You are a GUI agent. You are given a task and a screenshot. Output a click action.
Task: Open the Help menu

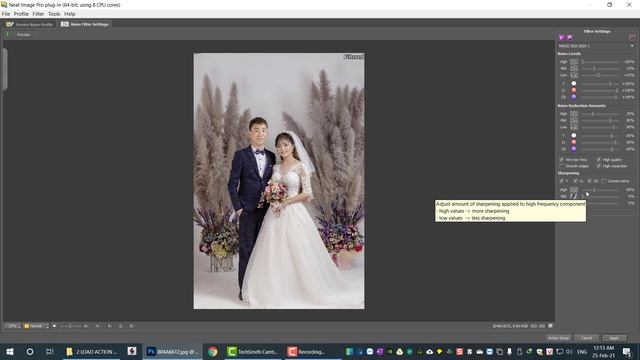70,14
